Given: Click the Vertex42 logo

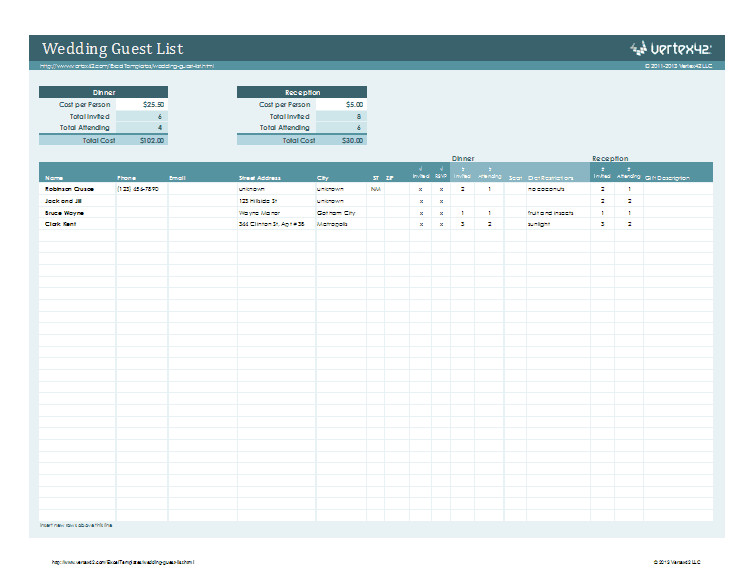Looking at the screenshot, I should 670,48.
